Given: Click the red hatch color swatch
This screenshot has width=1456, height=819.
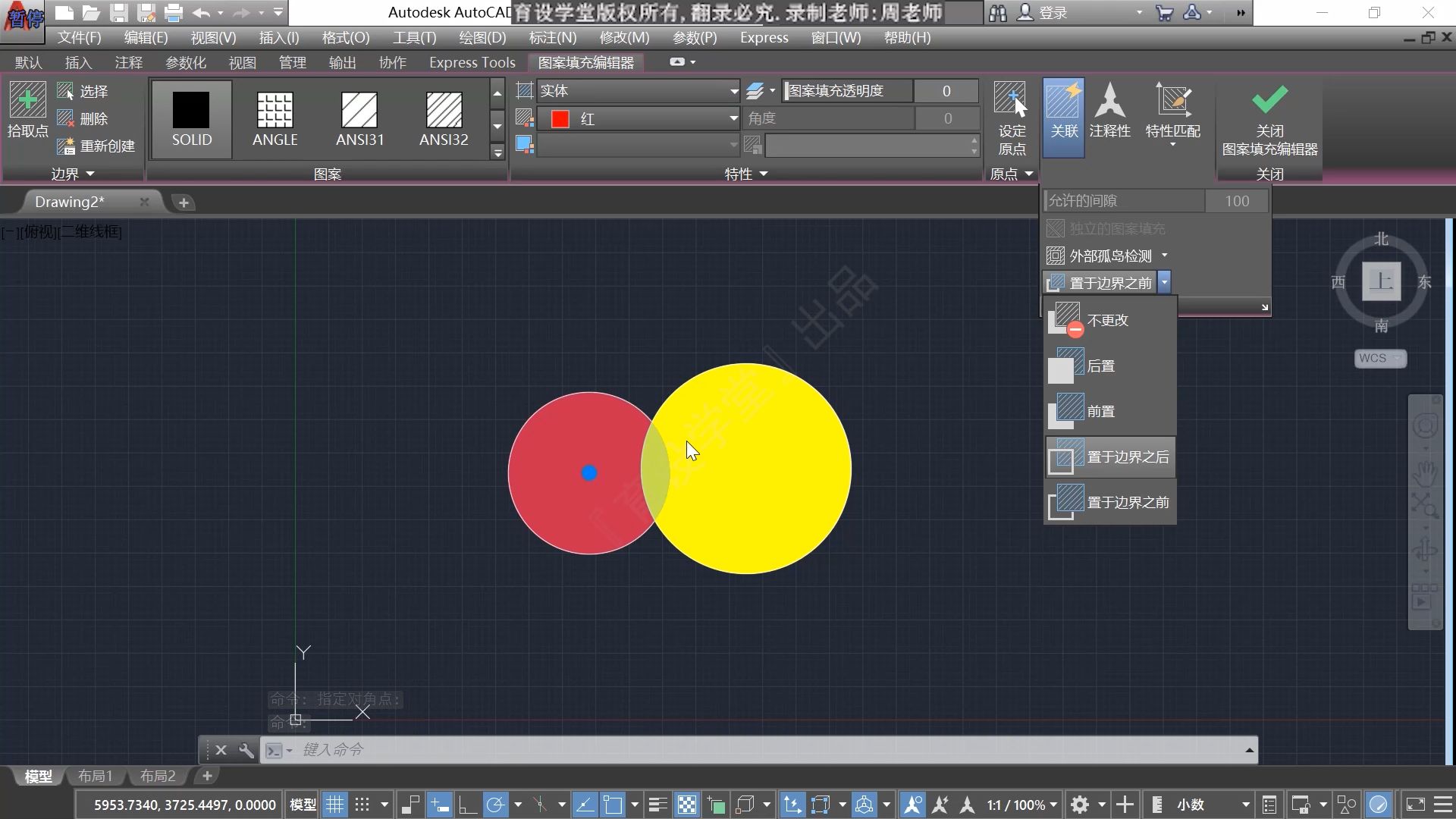Looking at the screenshot, I should [x=560, y=119].
